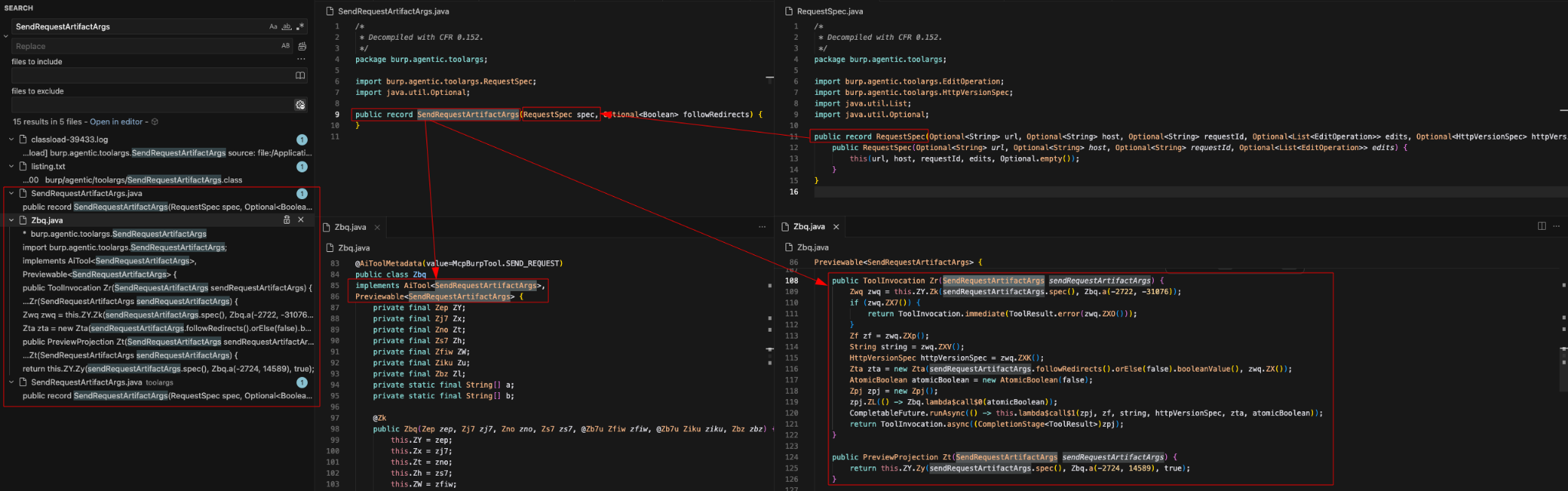Open result 'Zwq zwq = this.ZY.Zk(...'
Screen dimensions: 1568x491
click(x=168, y=315)
